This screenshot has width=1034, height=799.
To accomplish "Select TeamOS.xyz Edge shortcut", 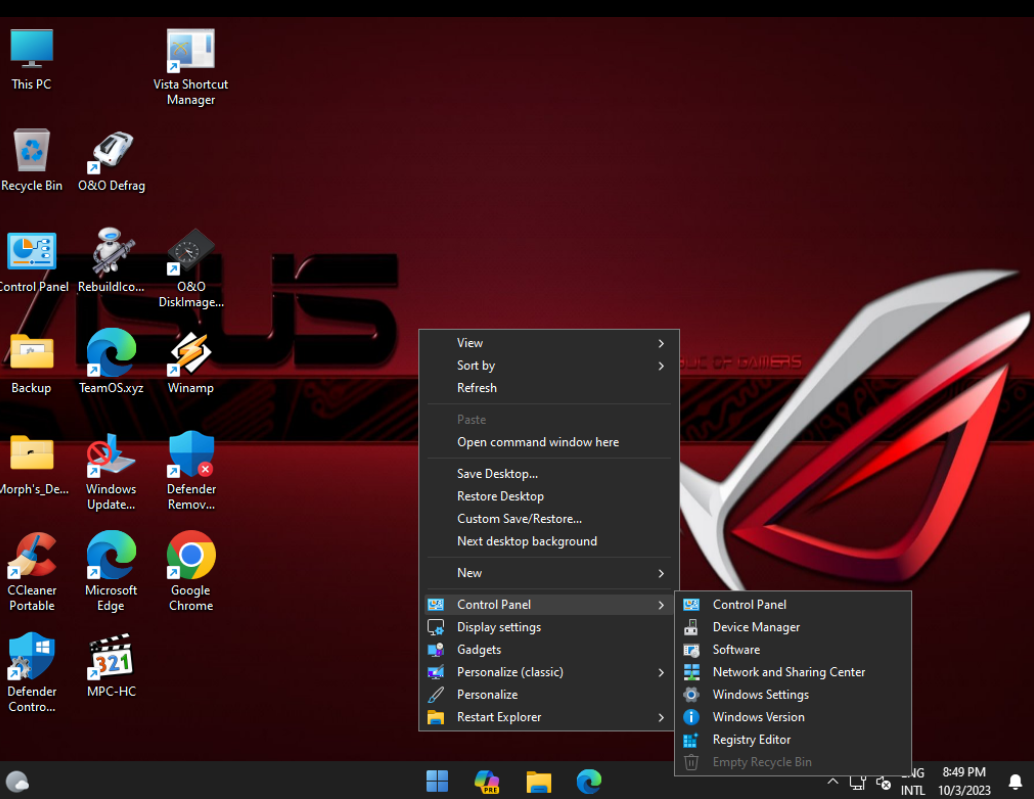I will tap(111, 361).
